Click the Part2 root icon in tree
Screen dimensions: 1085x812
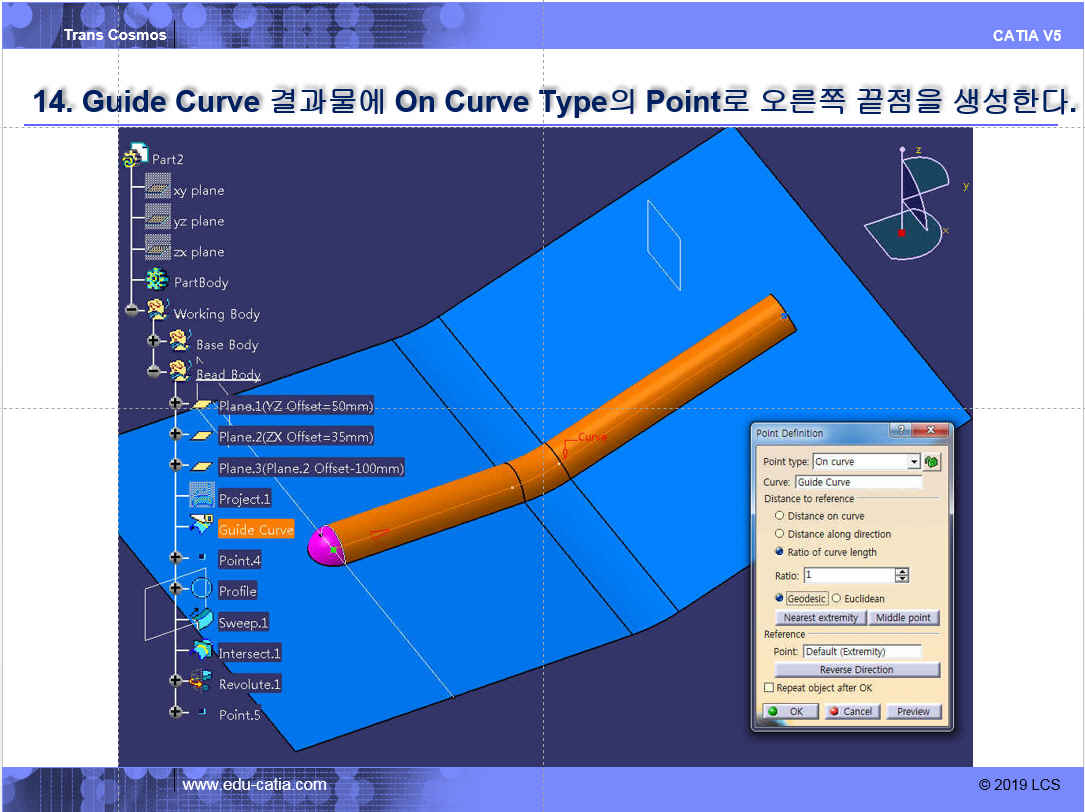click(134, 158)
